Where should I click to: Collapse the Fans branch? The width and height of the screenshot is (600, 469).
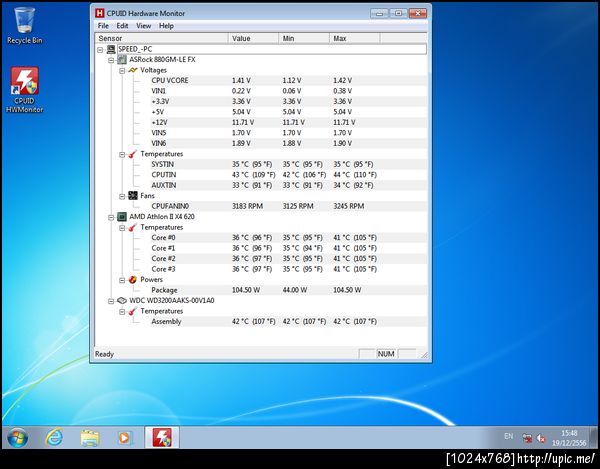[122, 196]
